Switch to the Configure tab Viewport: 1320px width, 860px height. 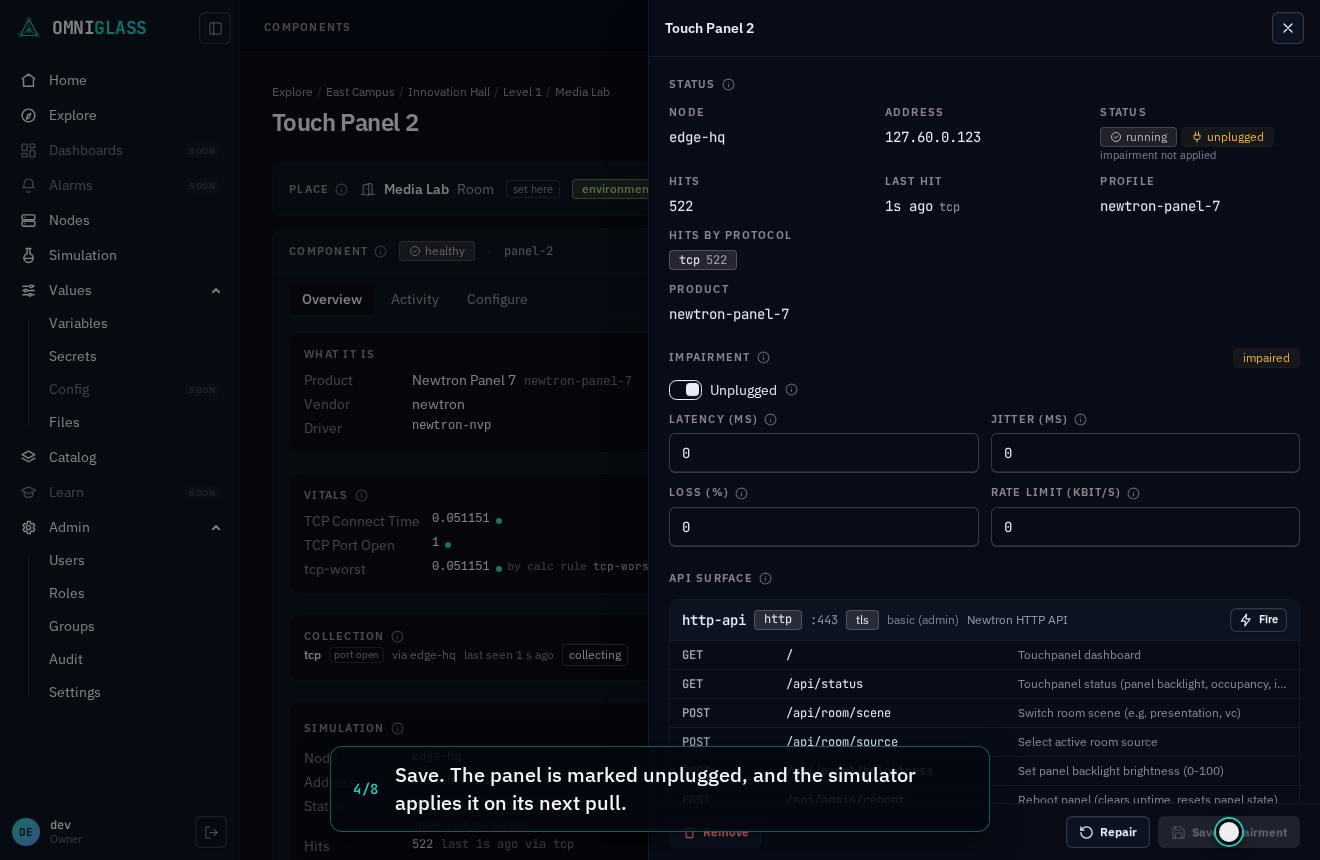(497, 299)
